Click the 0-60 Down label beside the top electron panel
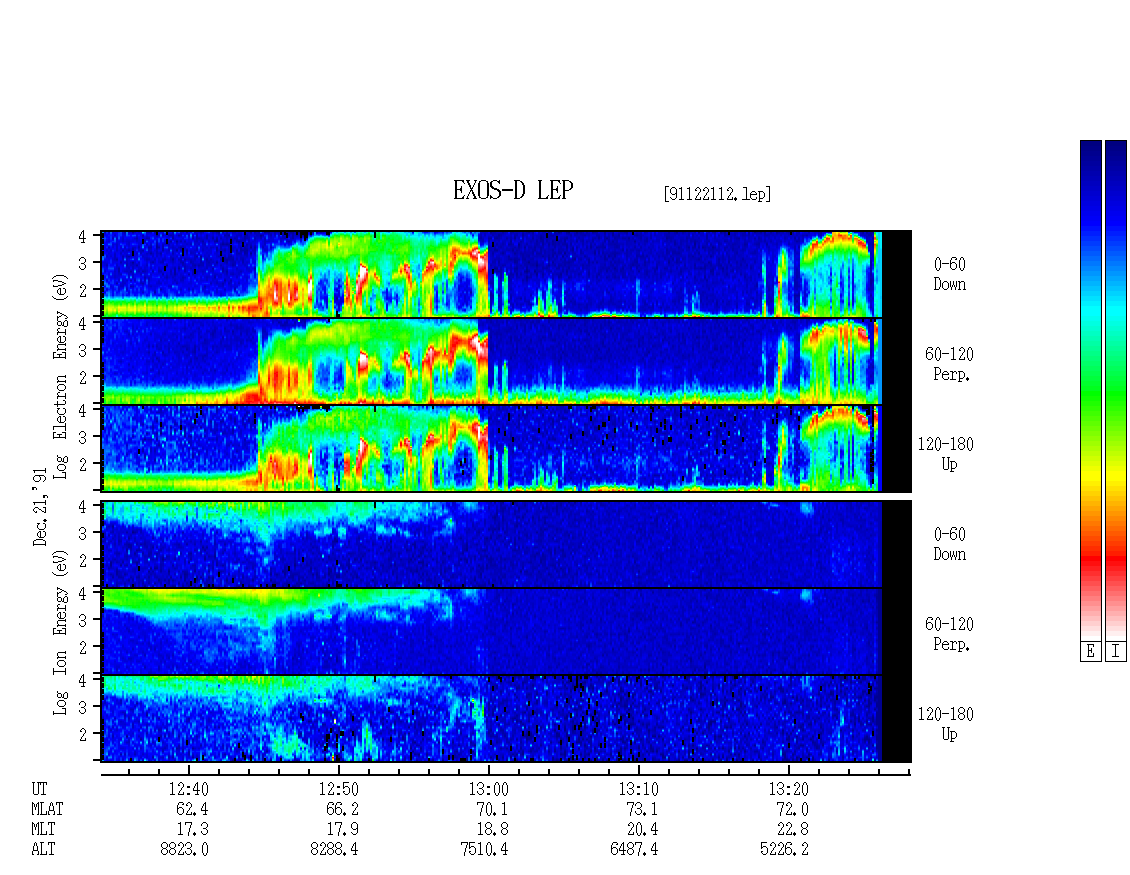Viewport: 1130px width, 875px height. 949,274
